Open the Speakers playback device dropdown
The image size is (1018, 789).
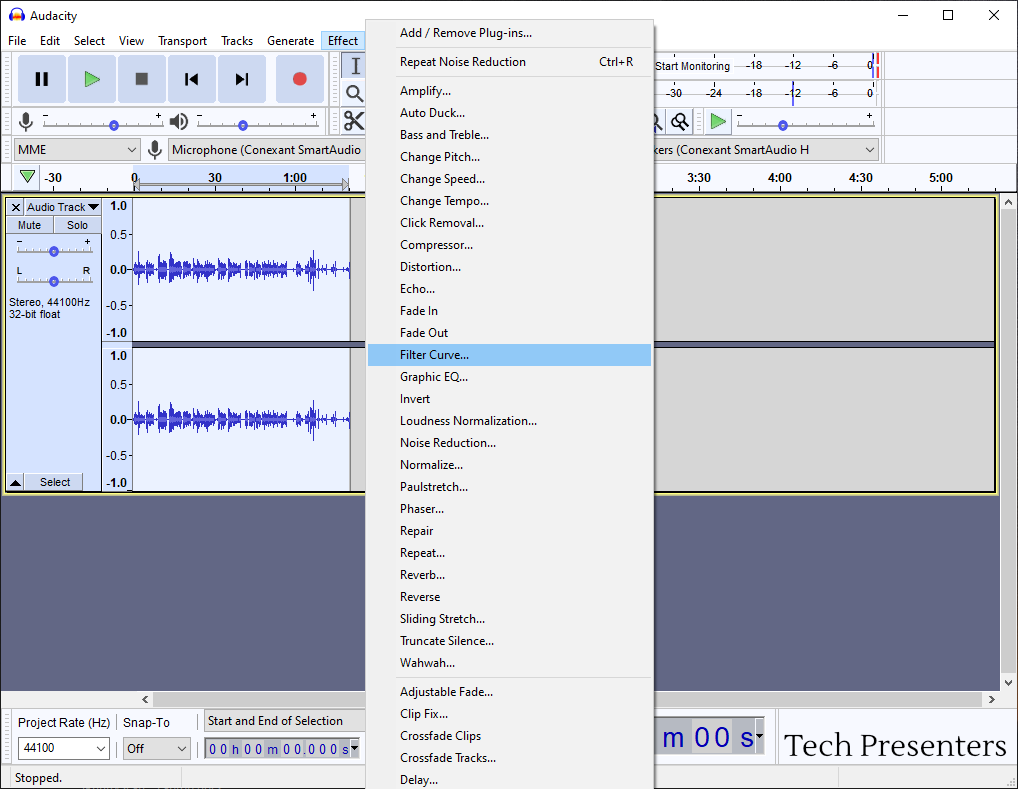pos(766,150)
